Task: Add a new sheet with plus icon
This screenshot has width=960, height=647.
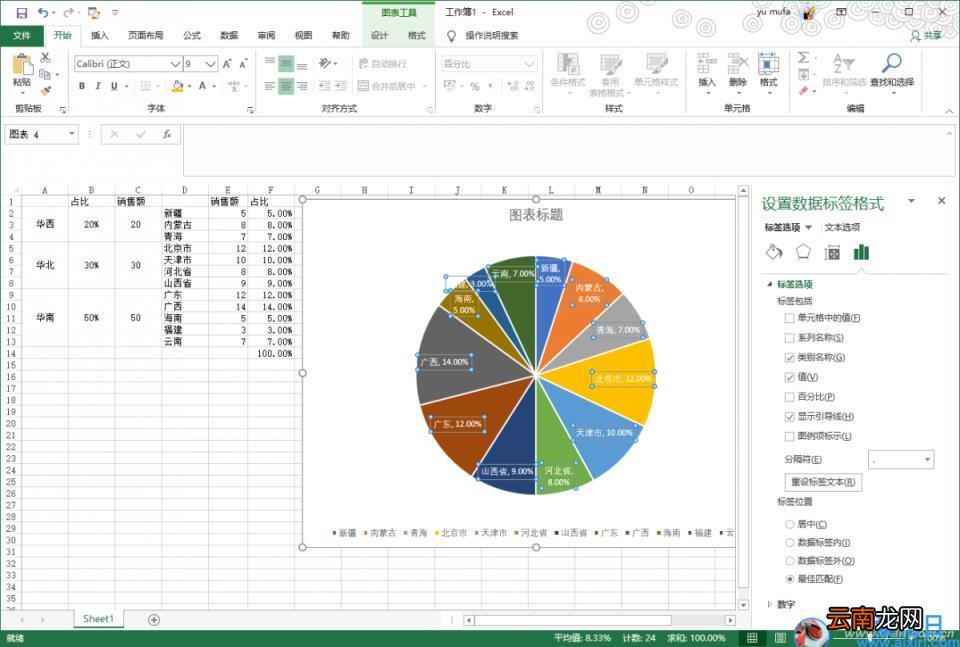Action: pyautogui.click(x=154, y=619)
